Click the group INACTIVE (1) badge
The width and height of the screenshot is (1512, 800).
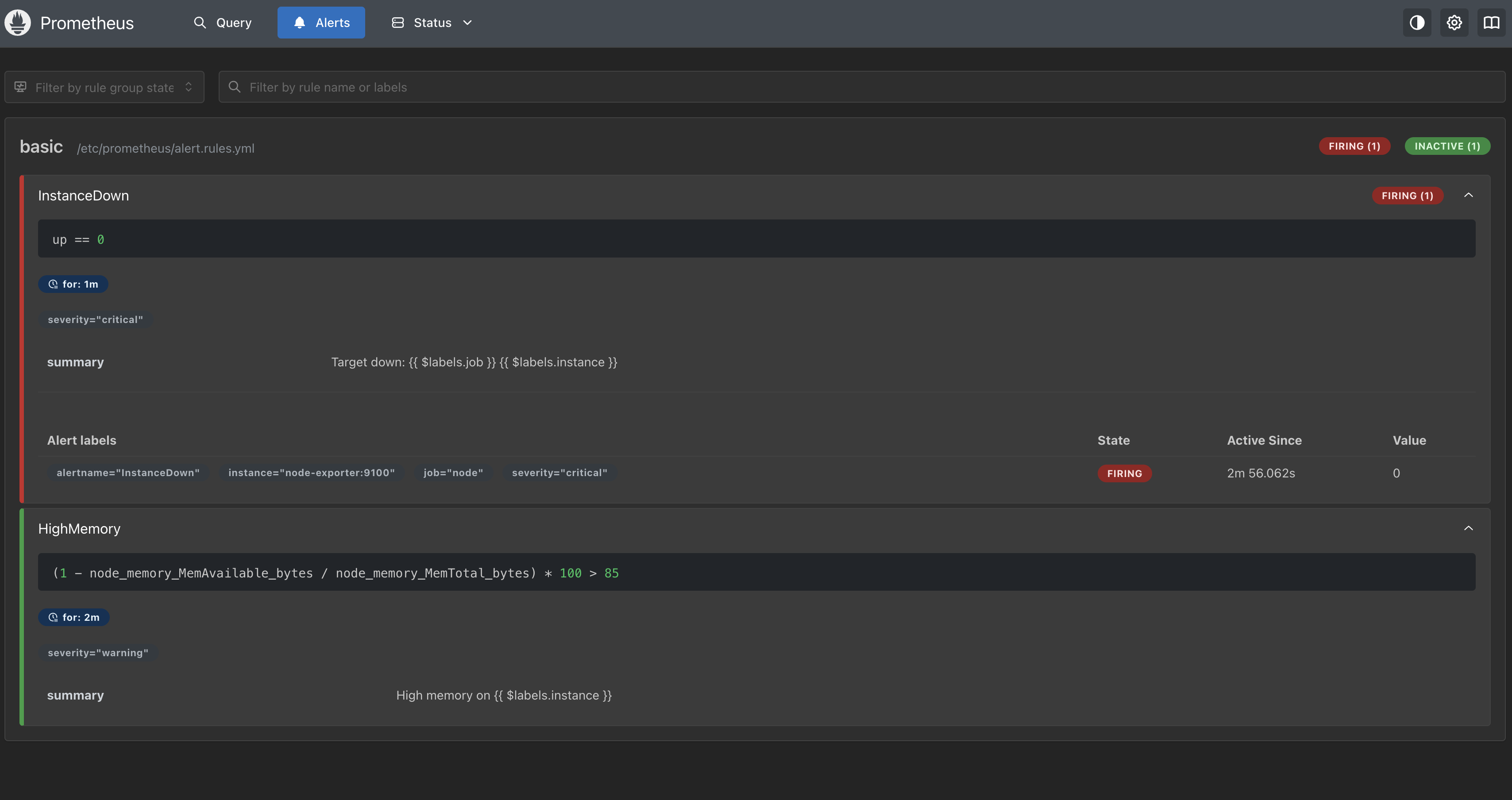[1447, 146]
